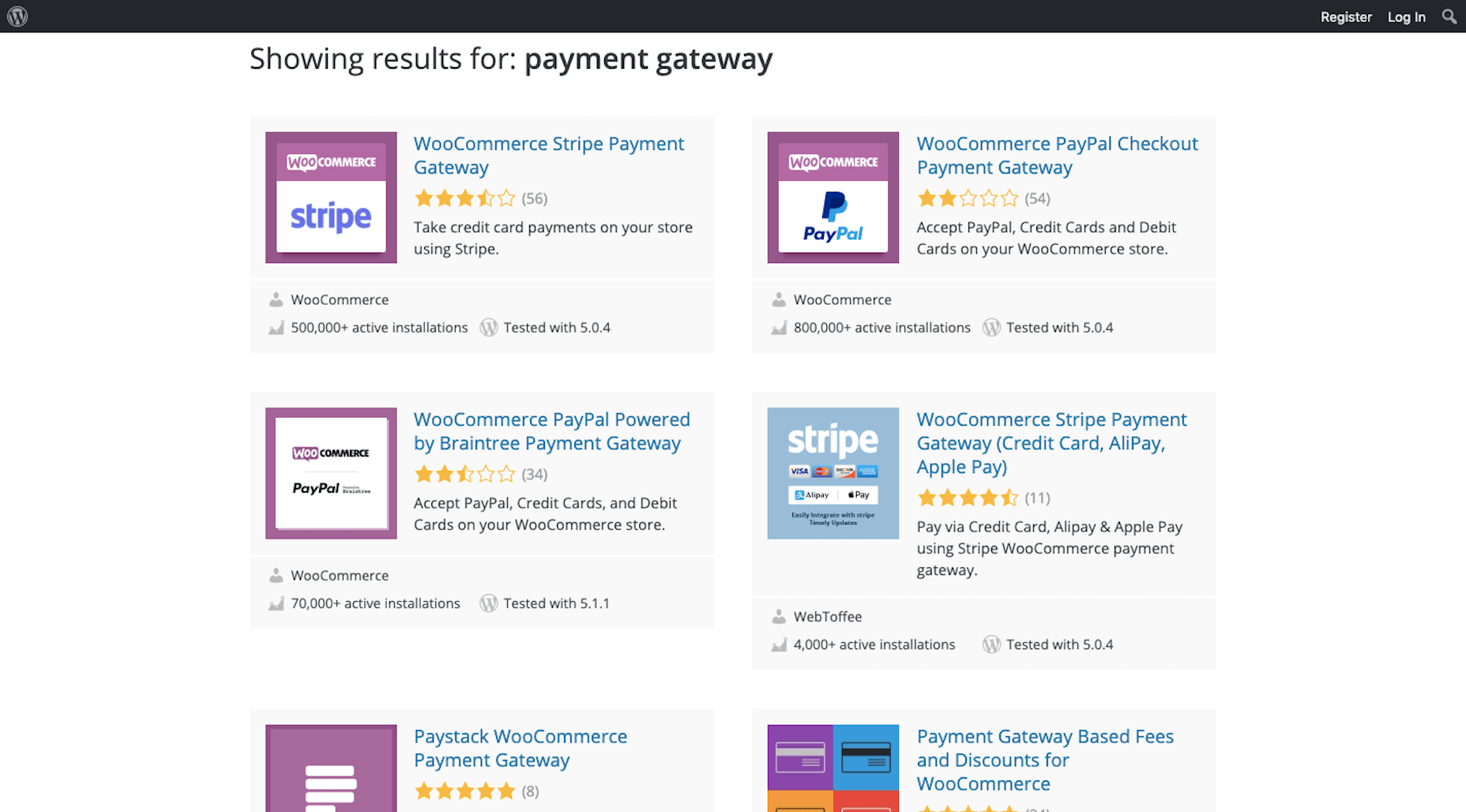Screen dimensions: 1466x812
Task: Click the WooCommerce PayPal Checkout plugin thumbnail
Action: 833,197
